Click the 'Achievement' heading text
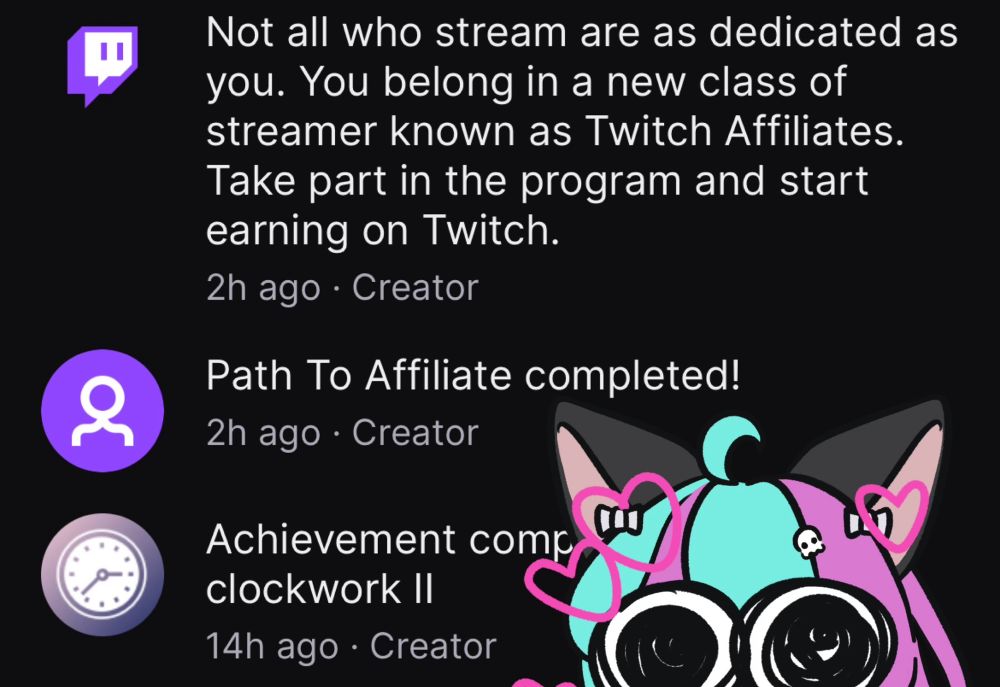1000x687 pixels. click(330, 540)
